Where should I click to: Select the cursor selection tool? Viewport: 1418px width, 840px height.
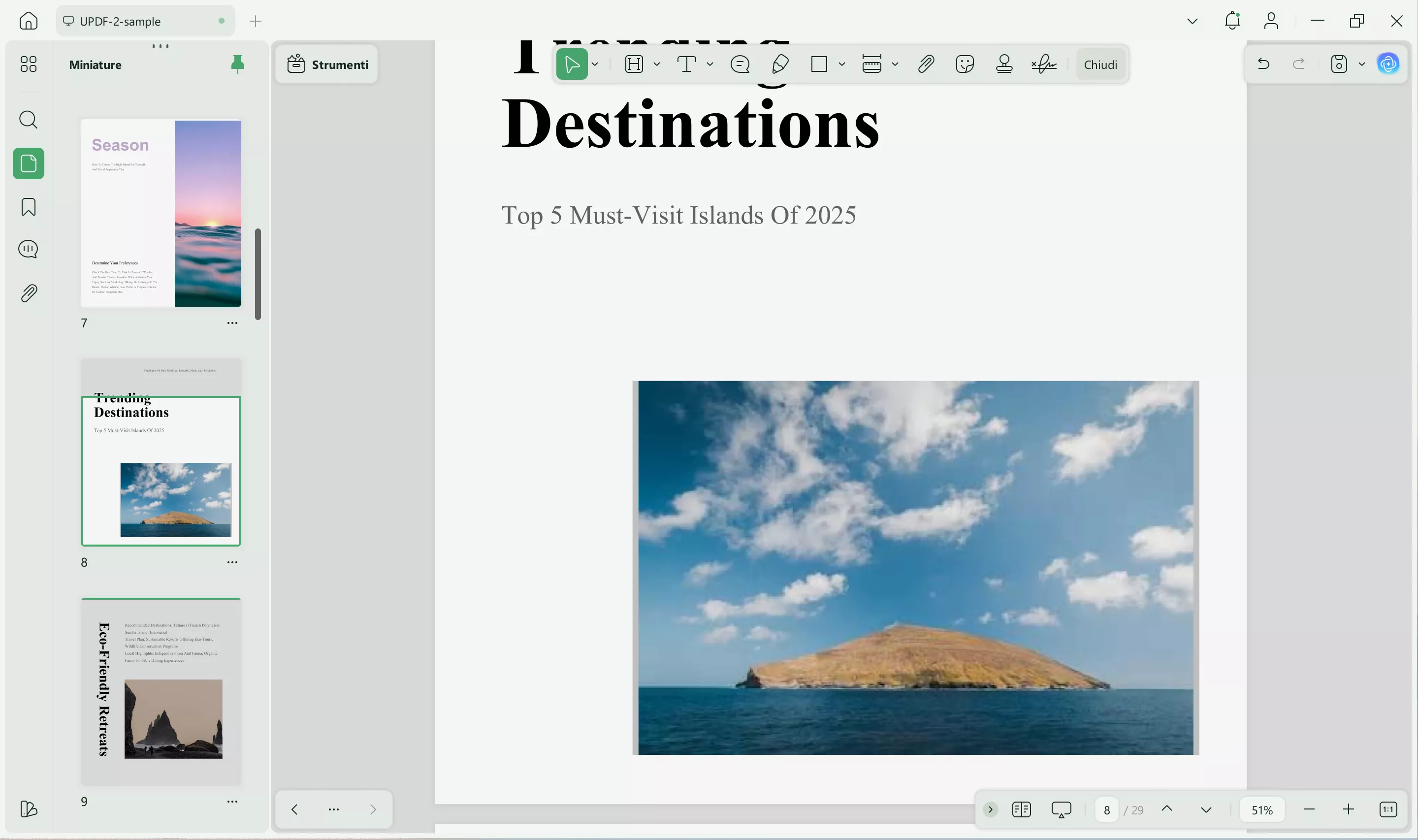point(572,64)
